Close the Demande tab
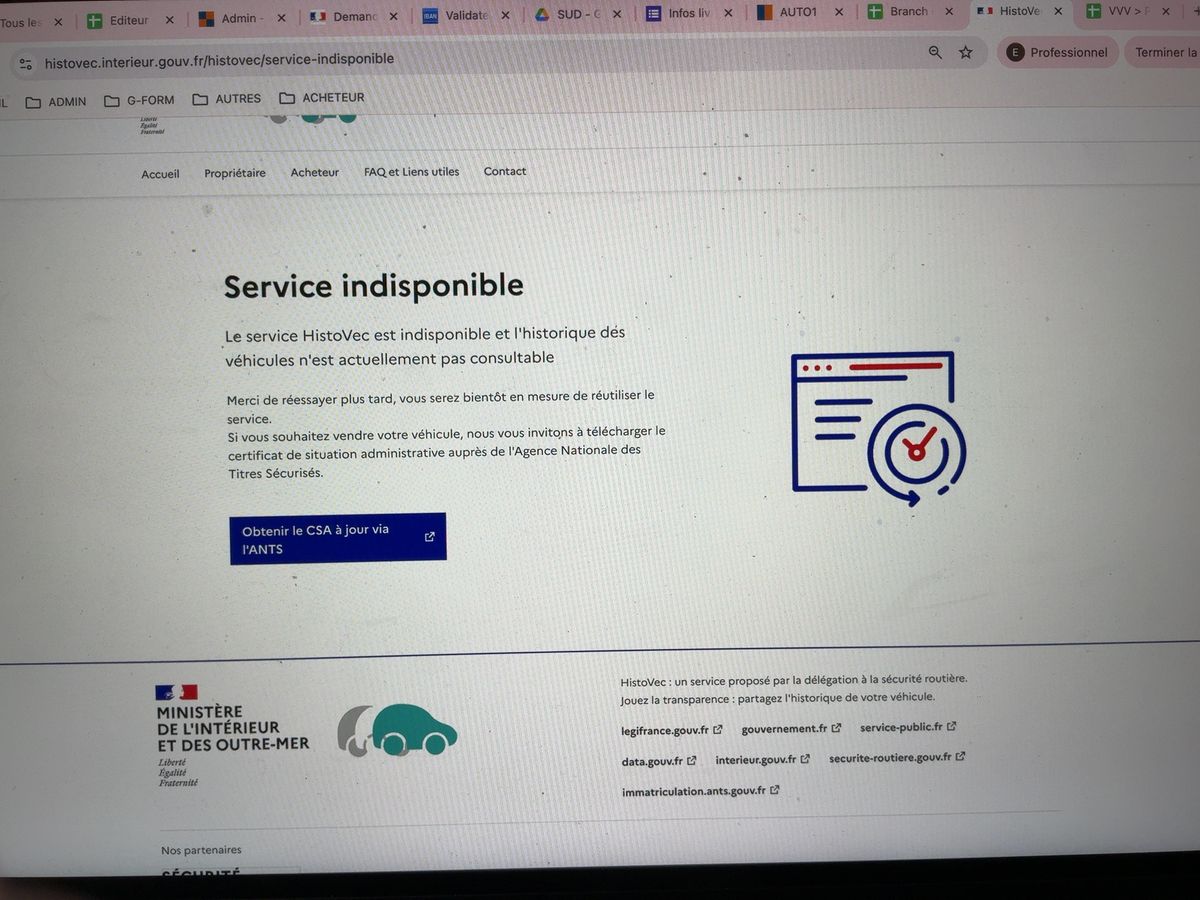The width and height of the screenshot is (1200, 900). pos(393,16)
